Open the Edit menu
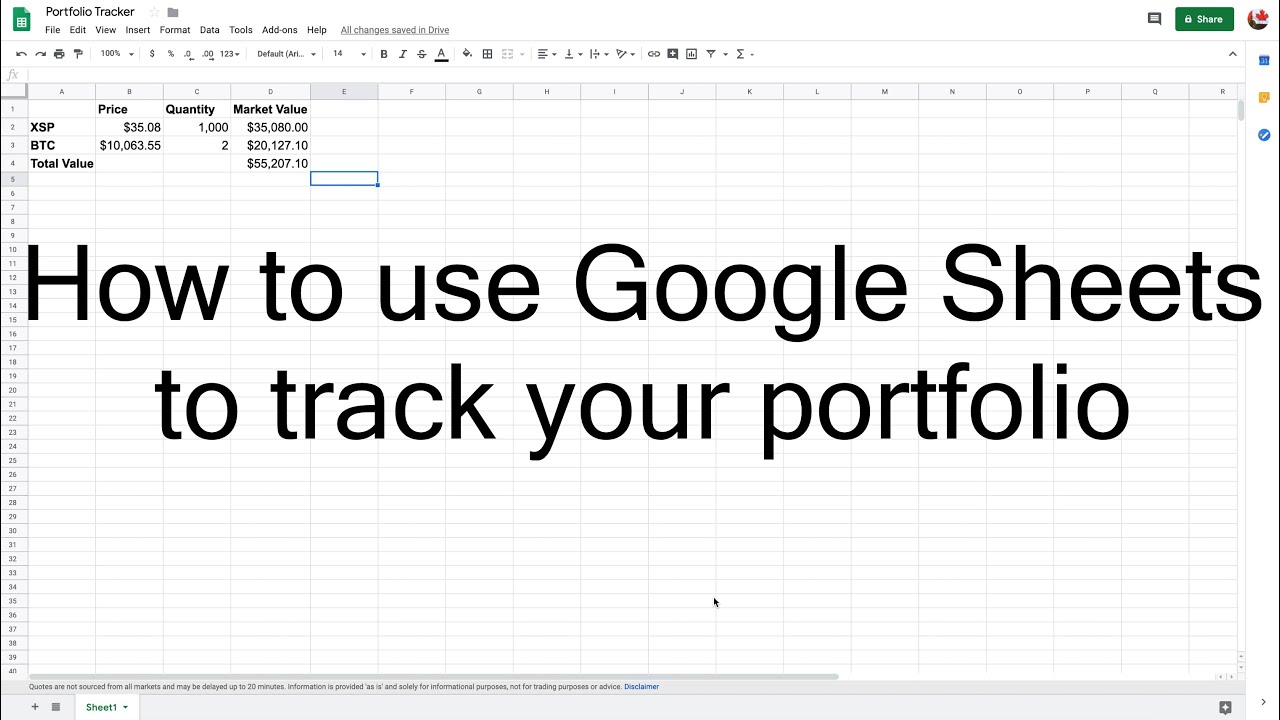 click(x=78, y=30)
